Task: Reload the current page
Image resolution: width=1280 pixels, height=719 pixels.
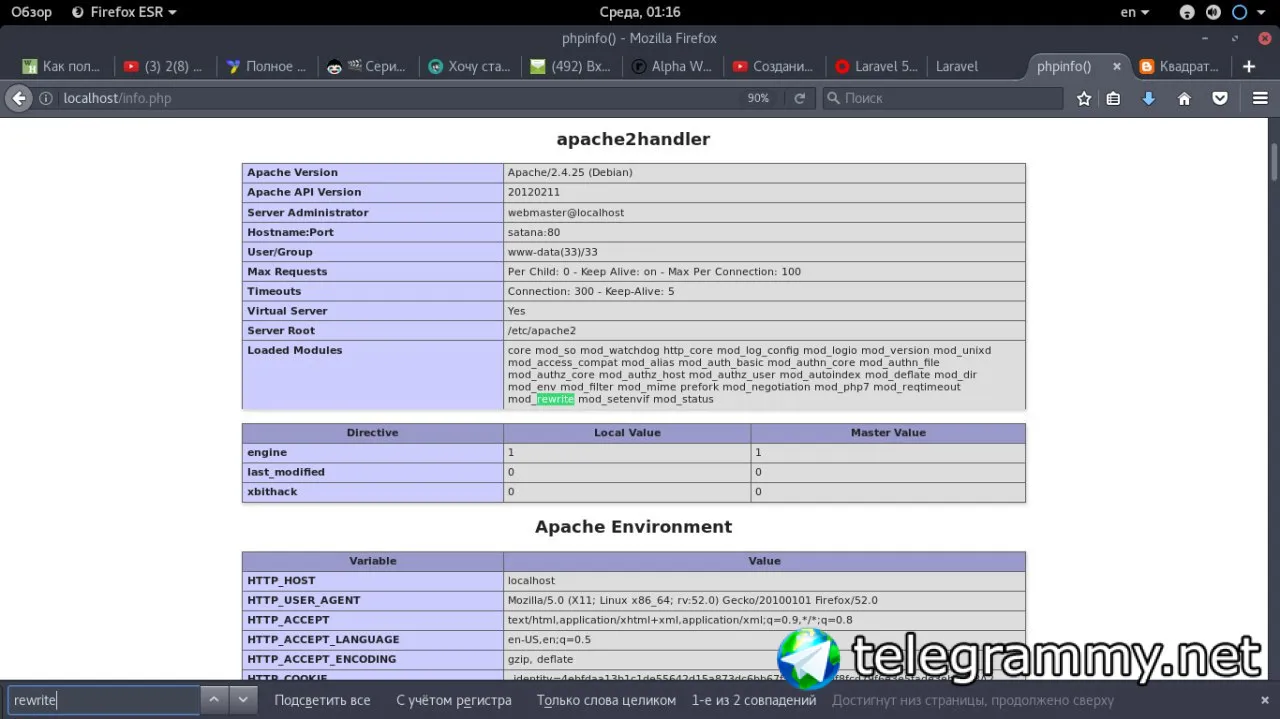Action: click(x=800, y=98)
